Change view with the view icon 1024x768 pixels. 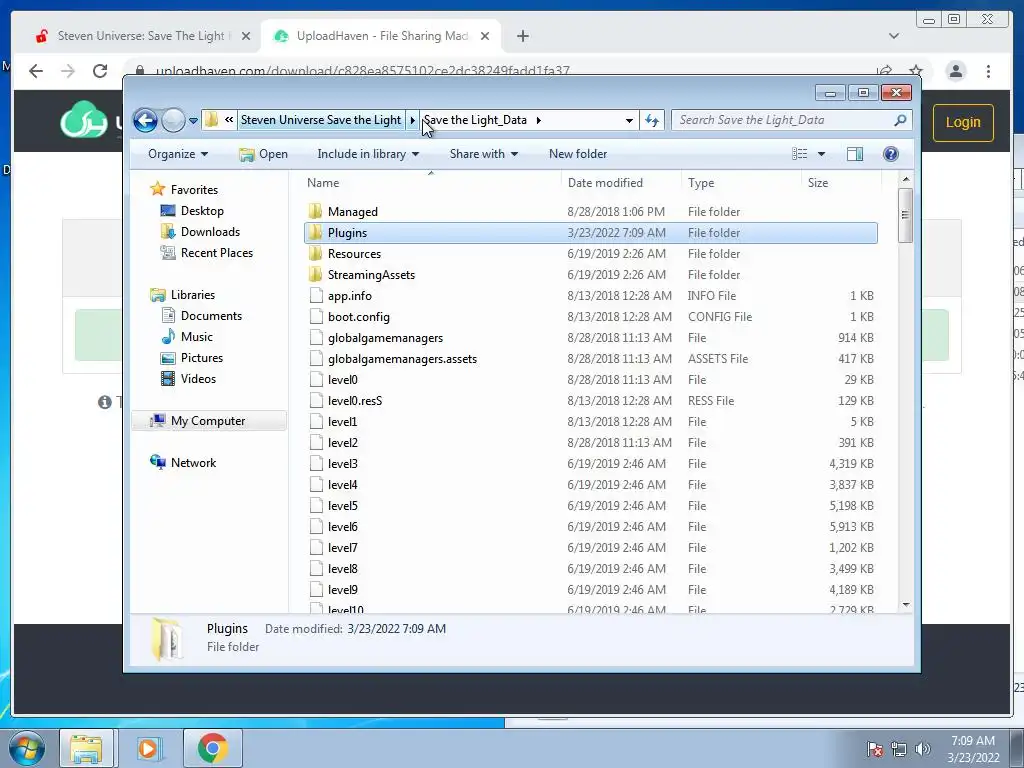pyautogui.click(x=799, y=154)
